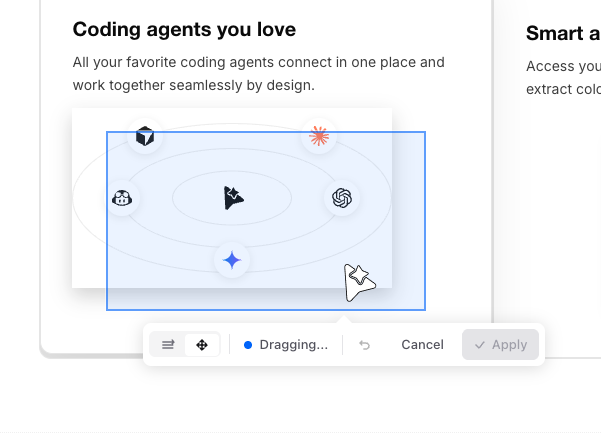Click the "Coding agents you love" heading
Screen dimensions: 601x435
pyautogui.click(x=184, y=30)
